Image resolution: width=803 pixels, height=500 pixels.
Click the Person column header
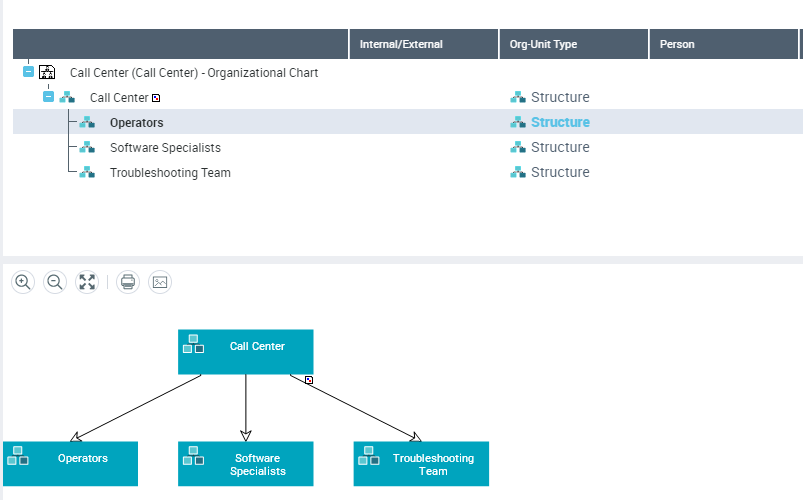pos(677,44)
